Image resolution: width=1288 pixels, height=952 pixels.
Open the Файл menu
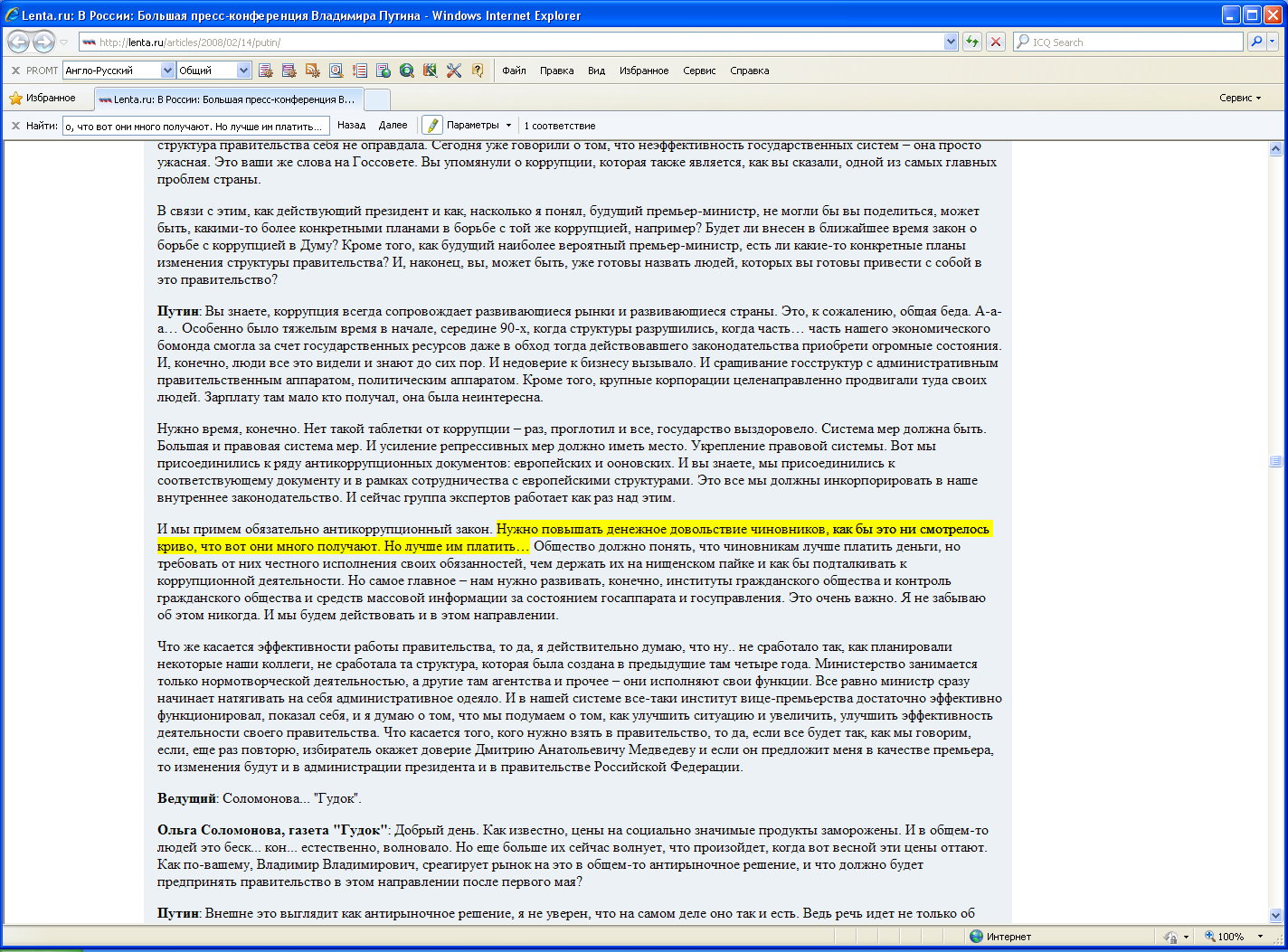pyautogui.click(x=514, y=71)
